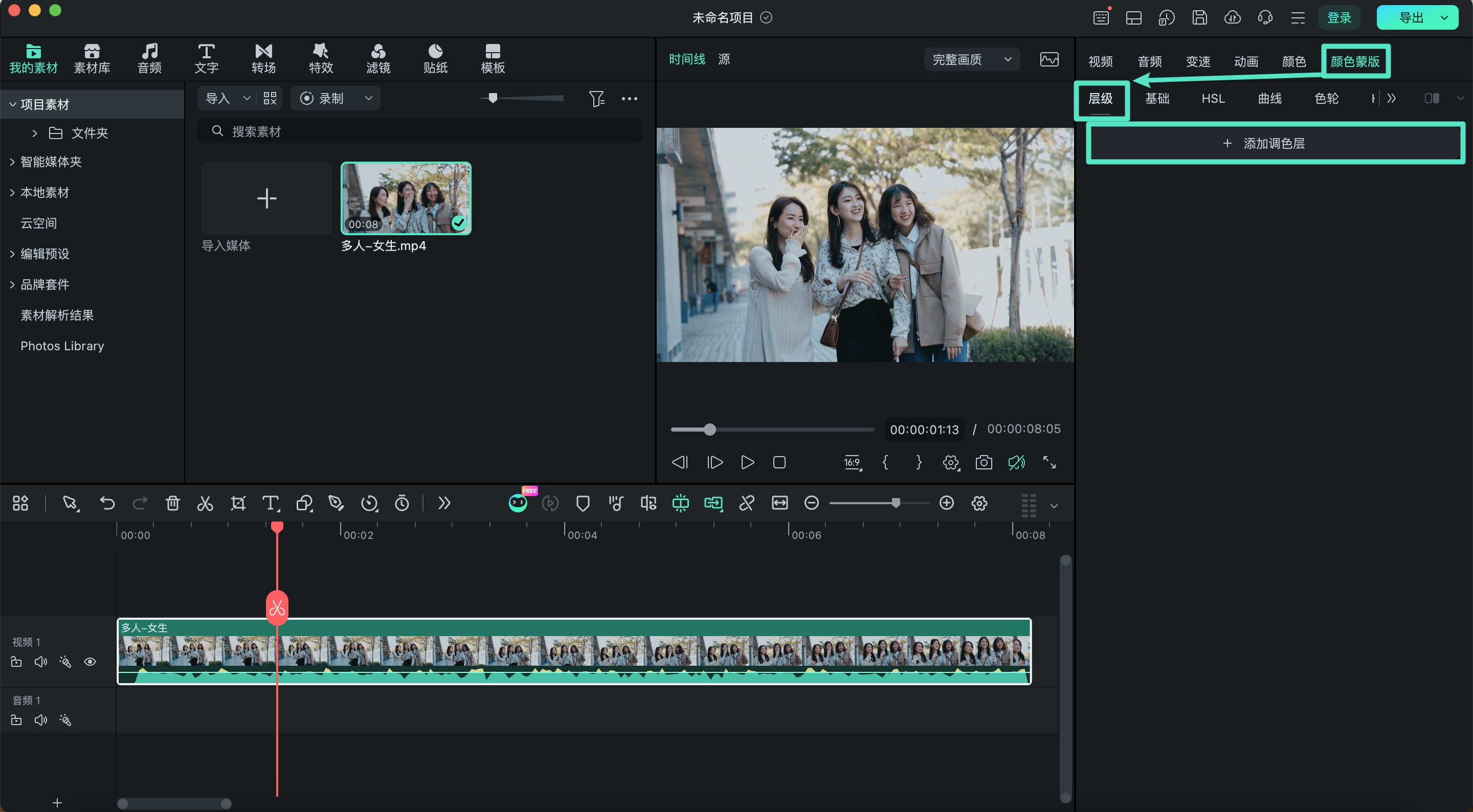Viewport: 1473px width, 812px height.
Task: Switch to the 曲线 sub-tab
Action: point(1269,98)
